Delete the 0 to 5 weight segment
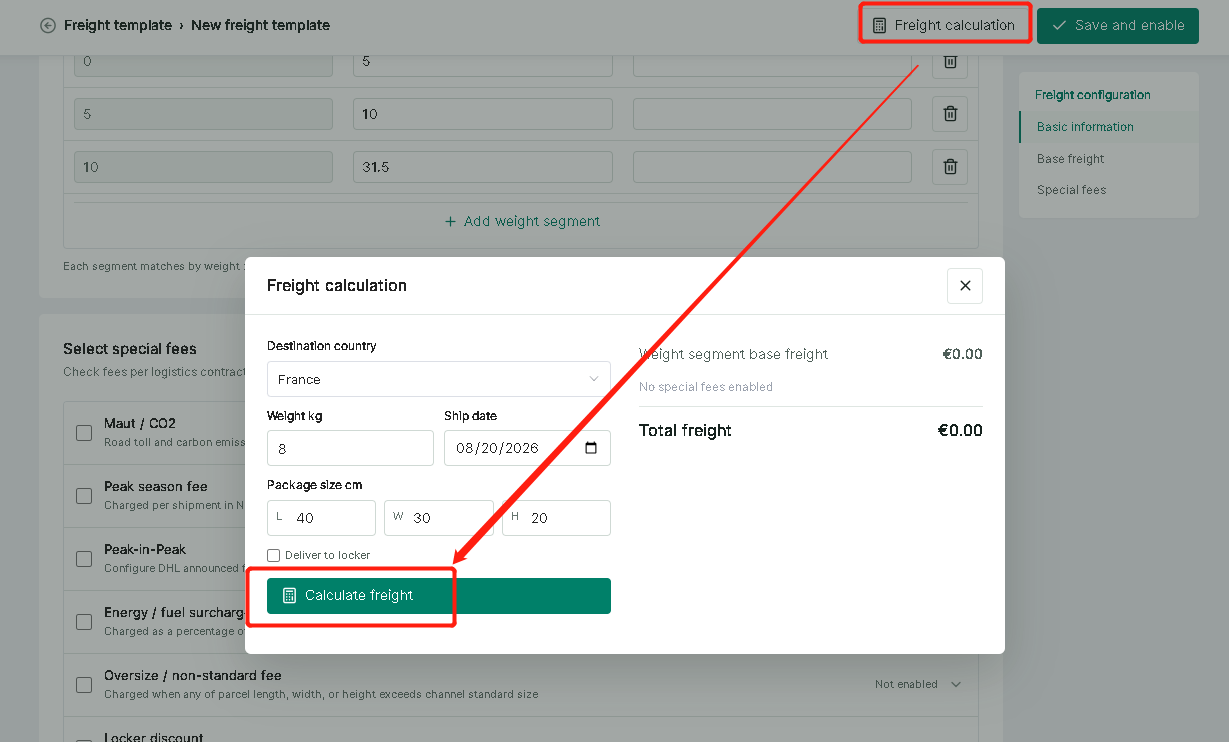 [x=950, y=62]
